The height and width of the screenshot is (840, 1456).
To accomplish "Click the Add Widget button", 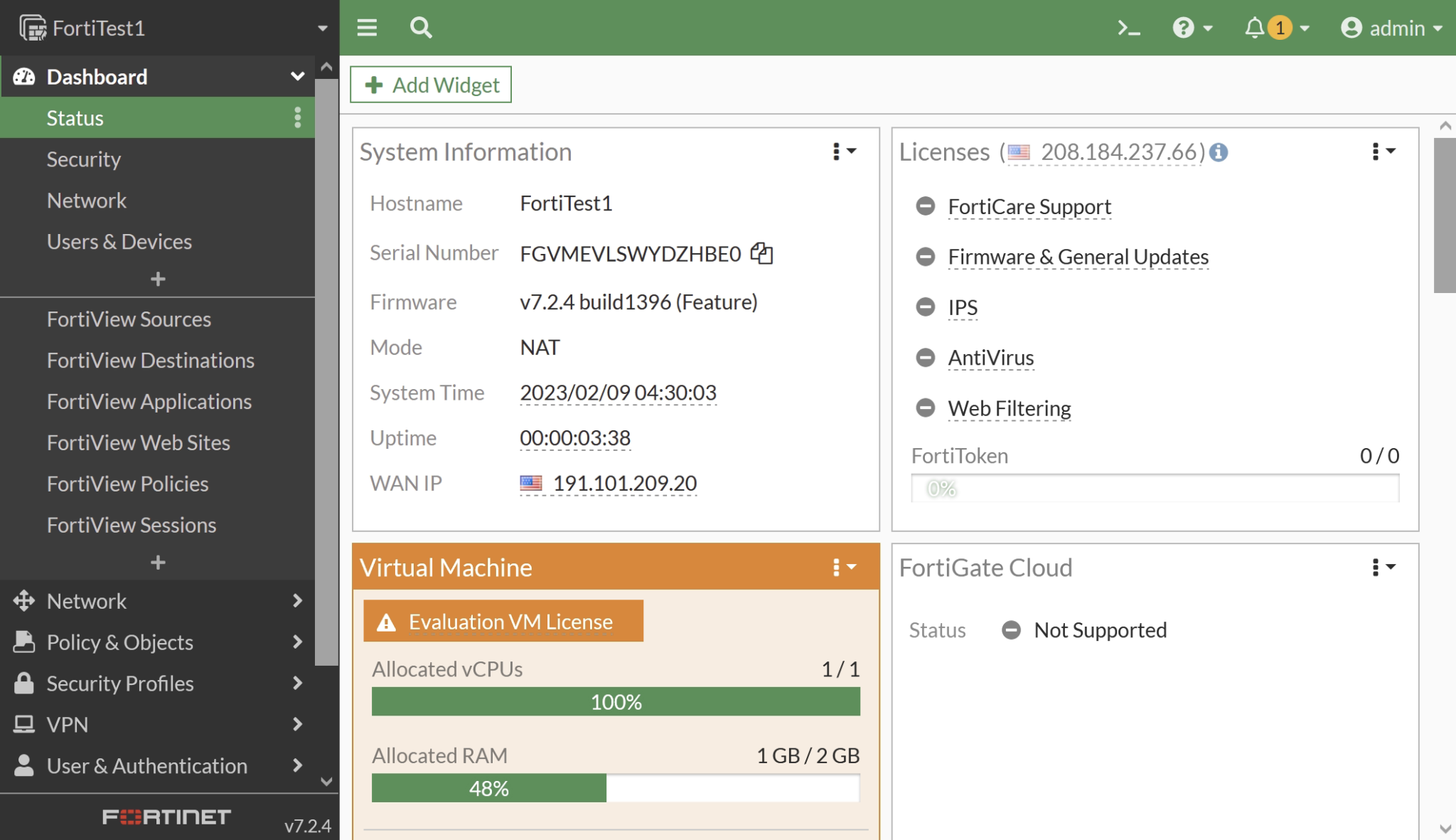I will tap(430, 84).
